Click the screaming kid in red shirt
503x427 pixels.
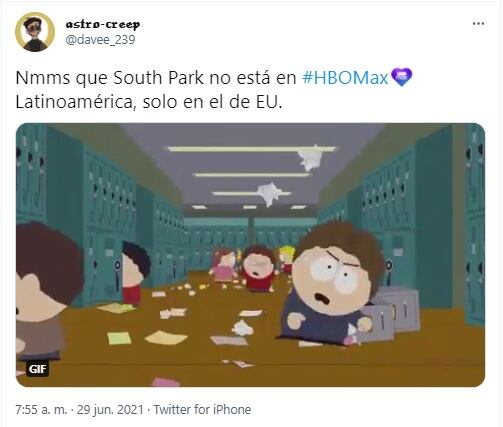[x=258, y=269]
